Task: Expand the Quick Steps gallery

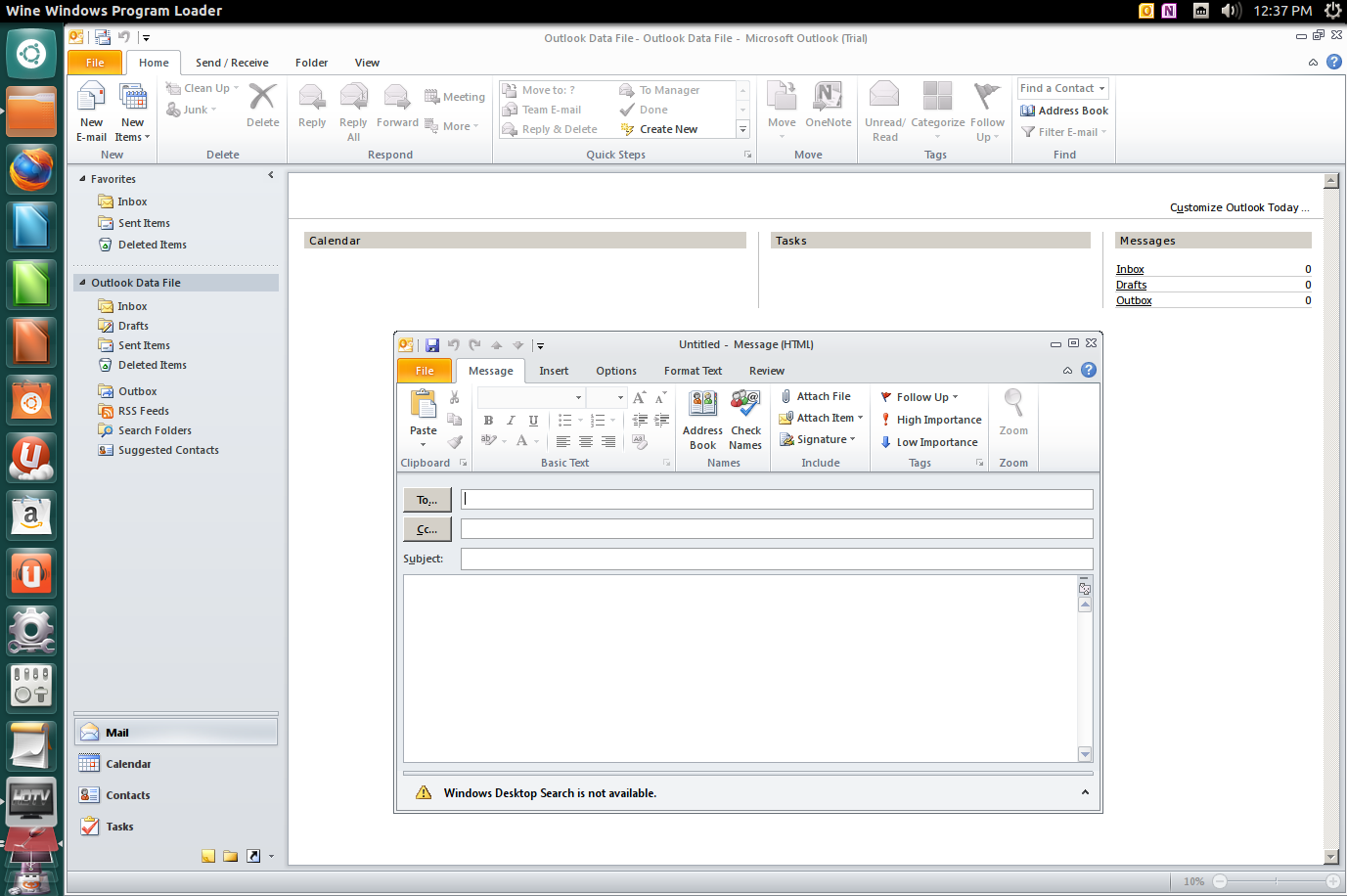Action: coord(743,129)
